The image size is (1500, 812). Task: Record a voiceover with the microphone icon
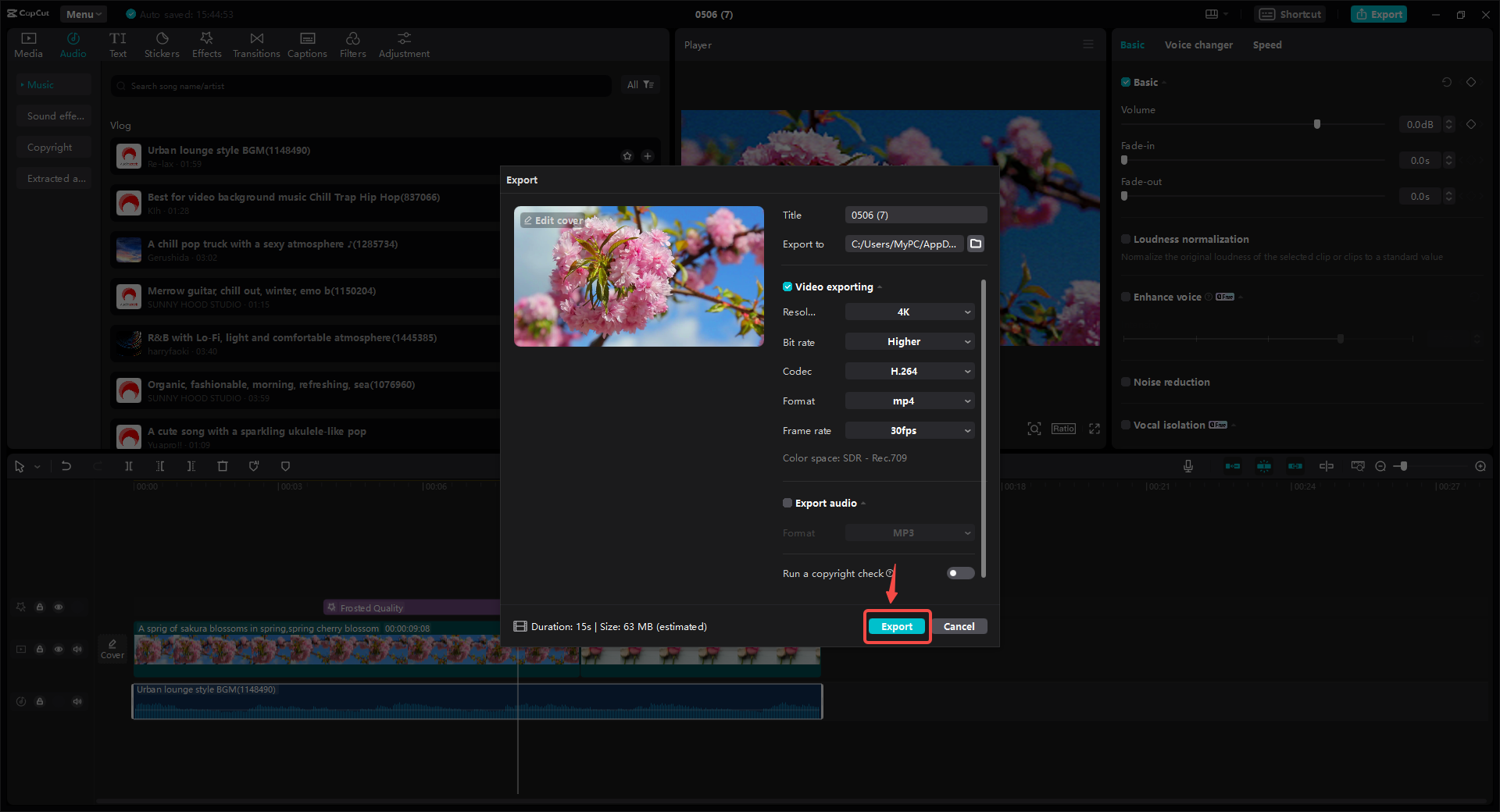tap(1187, 466)
